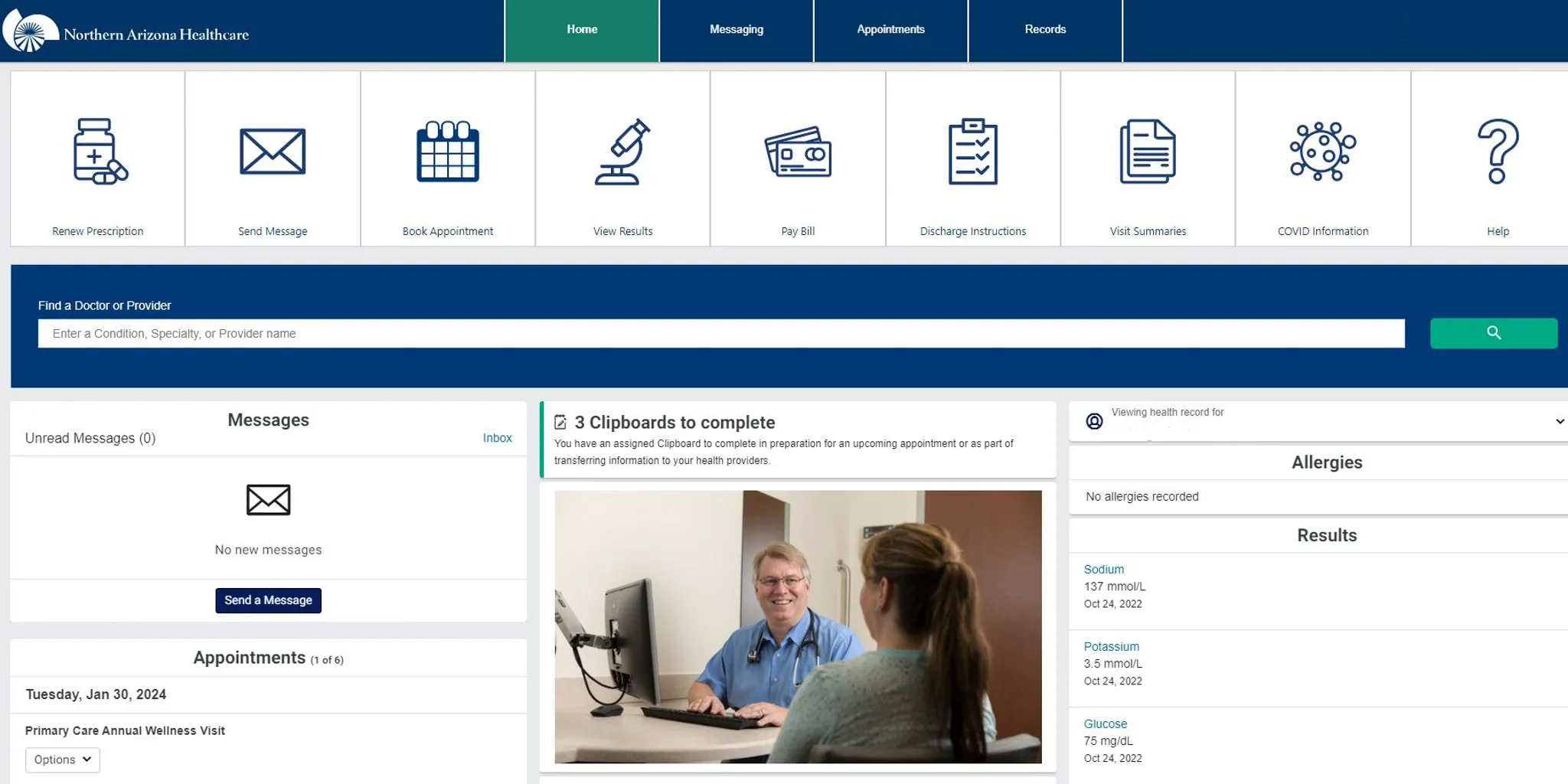
Task: Click the COVID Information virus icon
Action: [1322, 152]
